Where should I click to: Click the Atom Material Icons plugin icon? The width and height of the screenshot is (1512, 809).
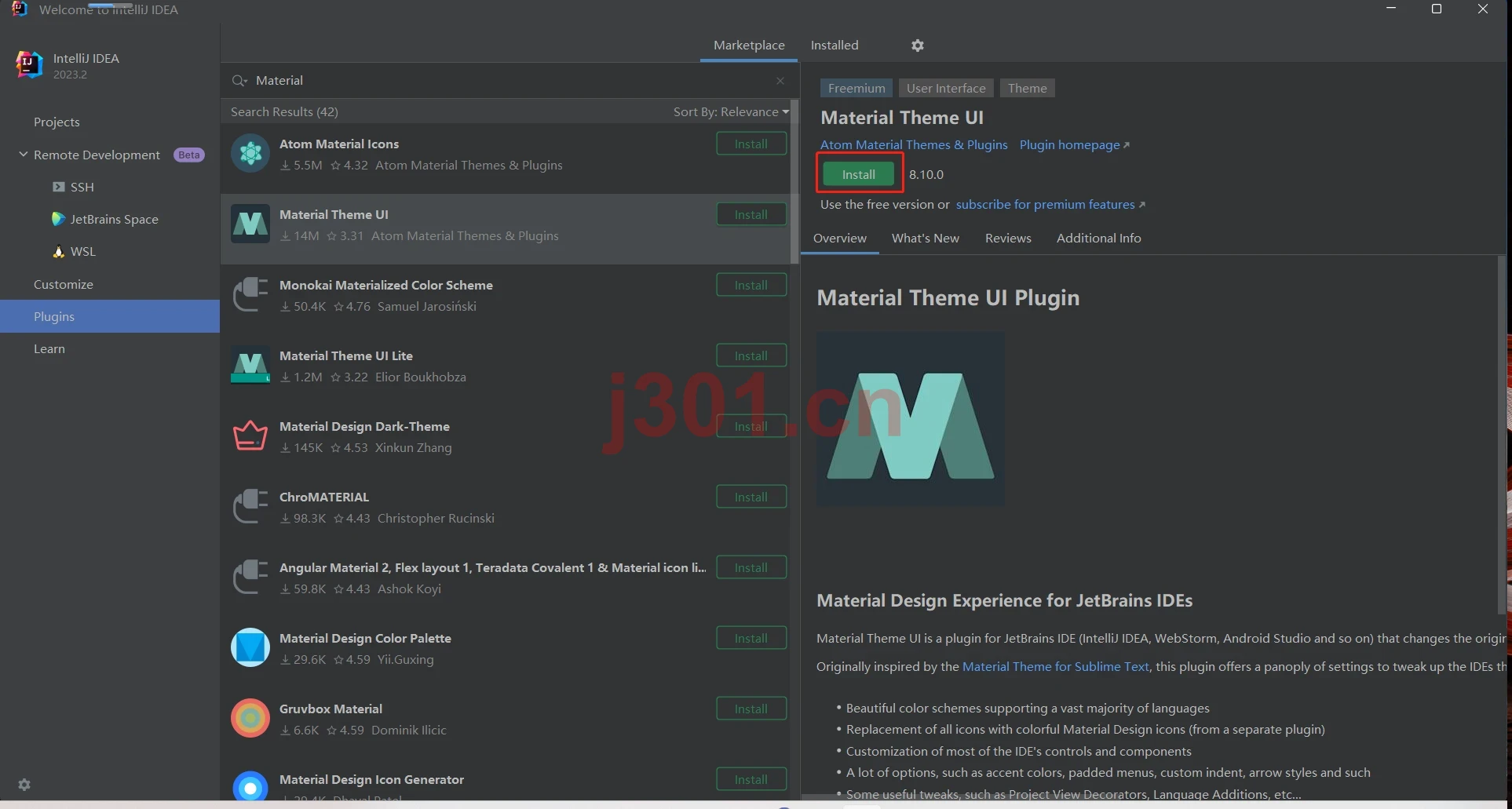click(x=250, y=153)
